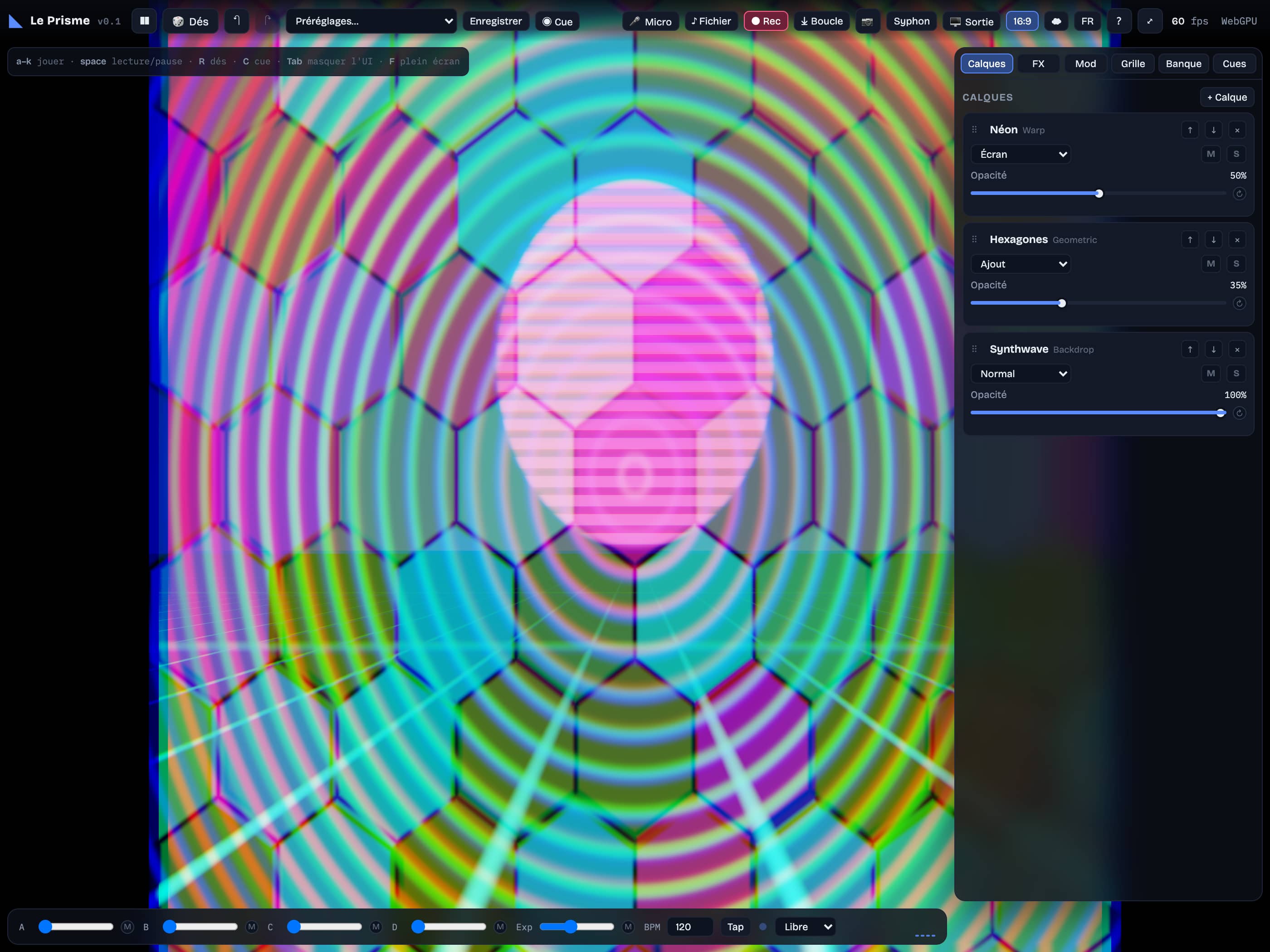Tap the tempo with Tap button
This screenshot has width=1270, height=952.
click(735, 927)
